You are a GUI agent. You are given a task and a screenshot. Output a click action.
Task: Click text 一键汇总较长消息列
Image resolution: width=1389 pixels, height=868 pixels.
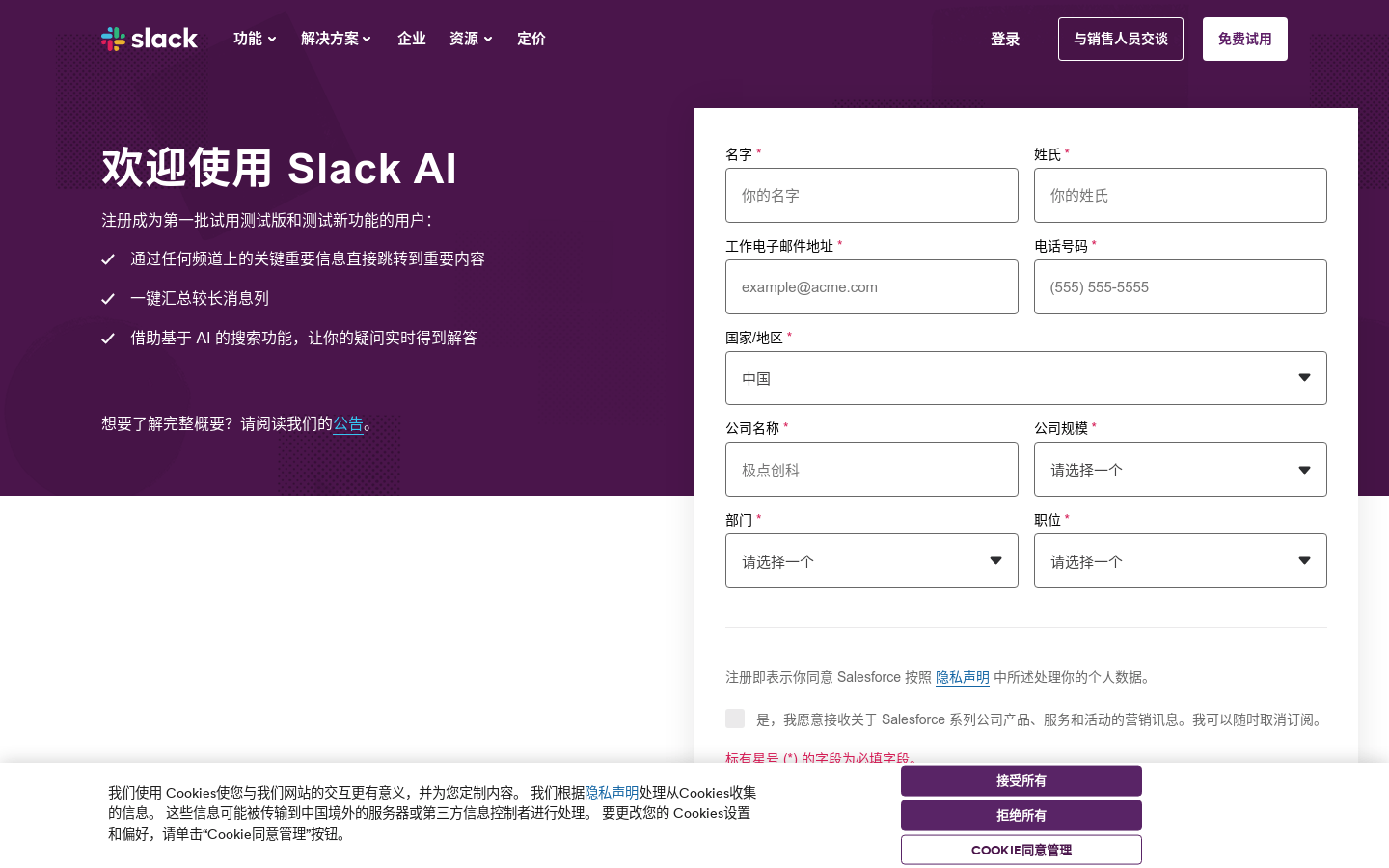click(x=200, y=299)
